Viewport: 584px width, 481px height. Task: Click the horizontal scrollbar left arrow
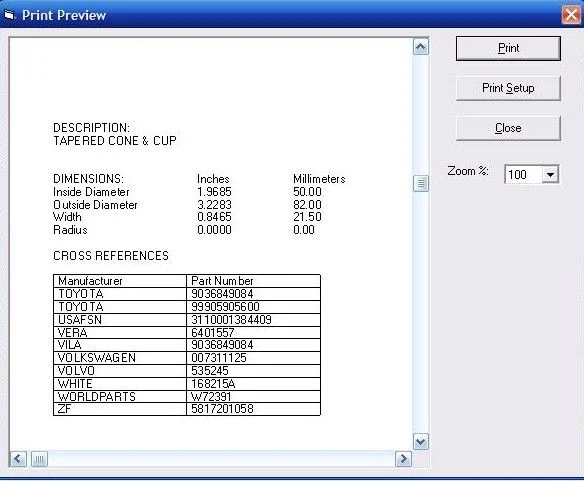[18, 459]
